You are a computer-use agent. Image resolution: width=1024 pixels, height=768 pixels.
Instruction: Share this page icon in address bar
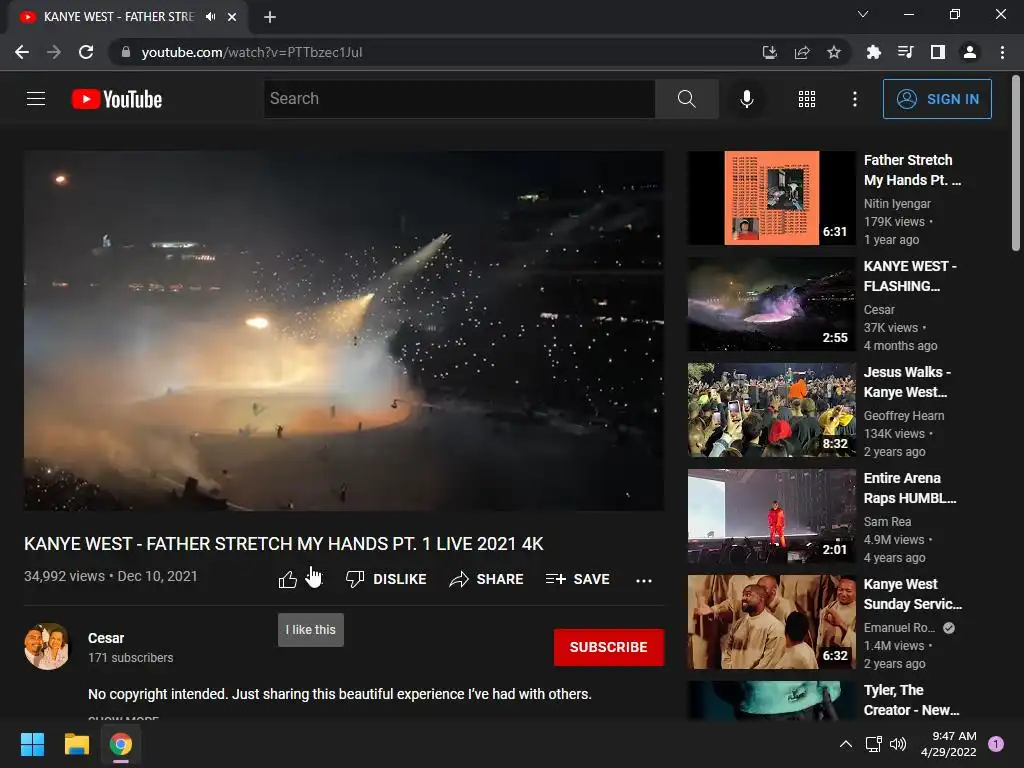pos(802,52)
